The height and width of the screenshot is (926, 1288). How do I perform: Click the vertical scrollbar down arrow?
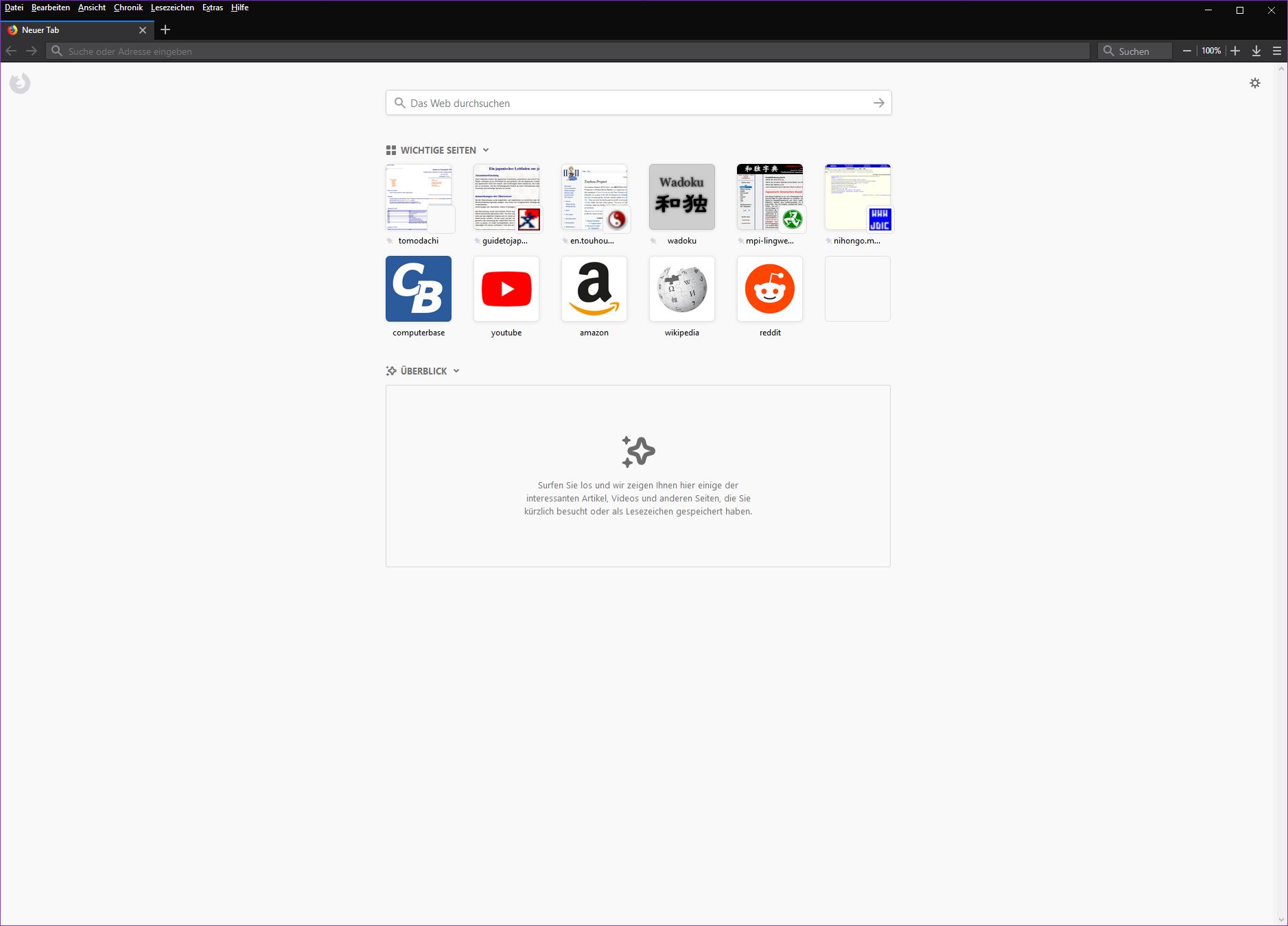(x=1281, y=920)
